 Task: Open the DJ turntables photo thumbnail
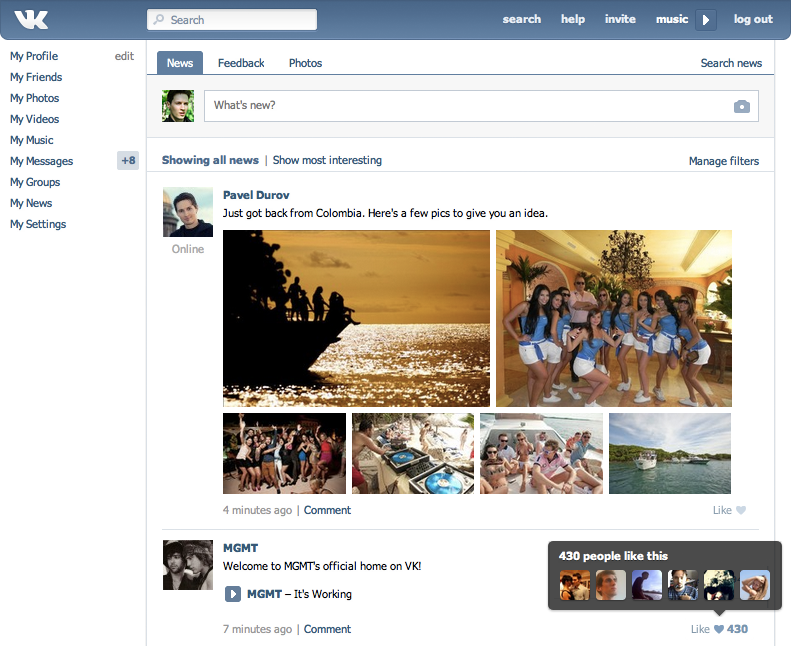(413, 453)
